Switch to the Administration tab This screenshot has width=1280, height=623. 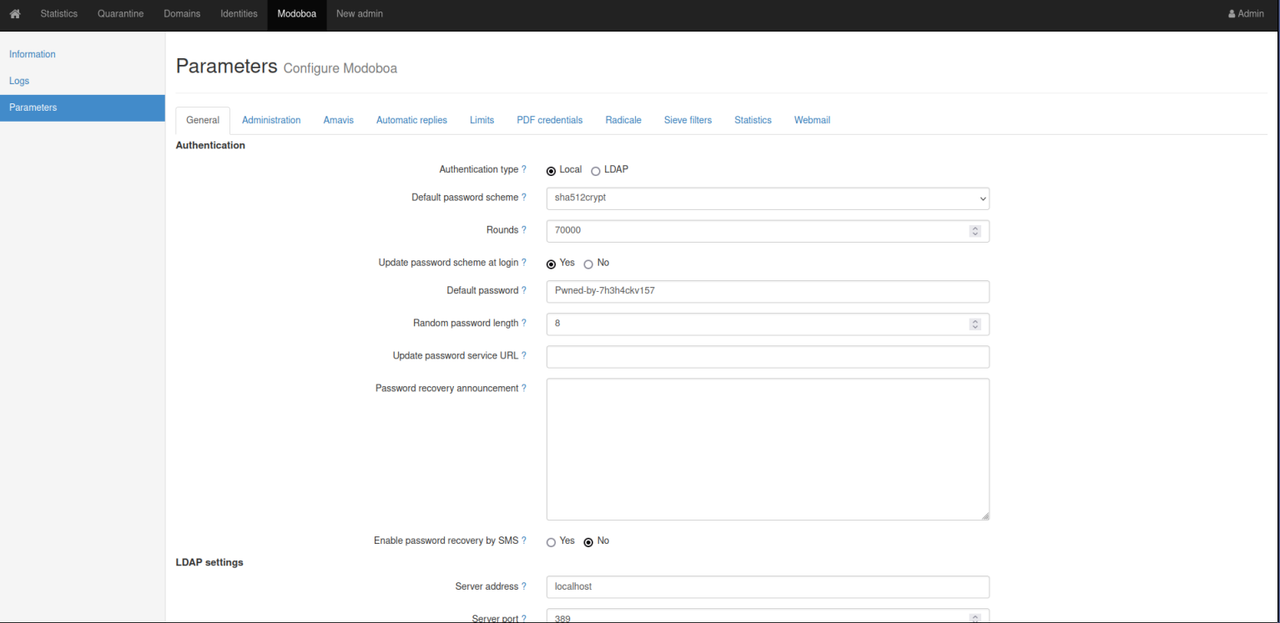point(271,120)
